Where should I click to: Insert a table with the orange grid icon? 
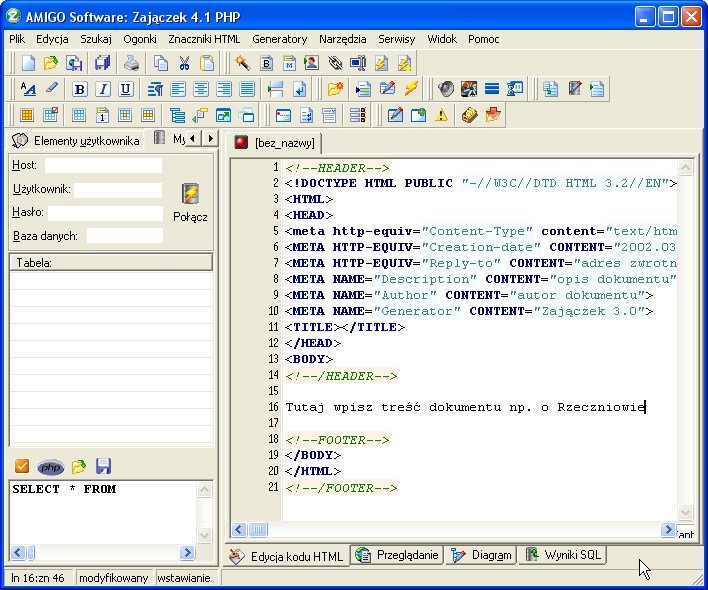pyautogui.click(x=27, y=116)
